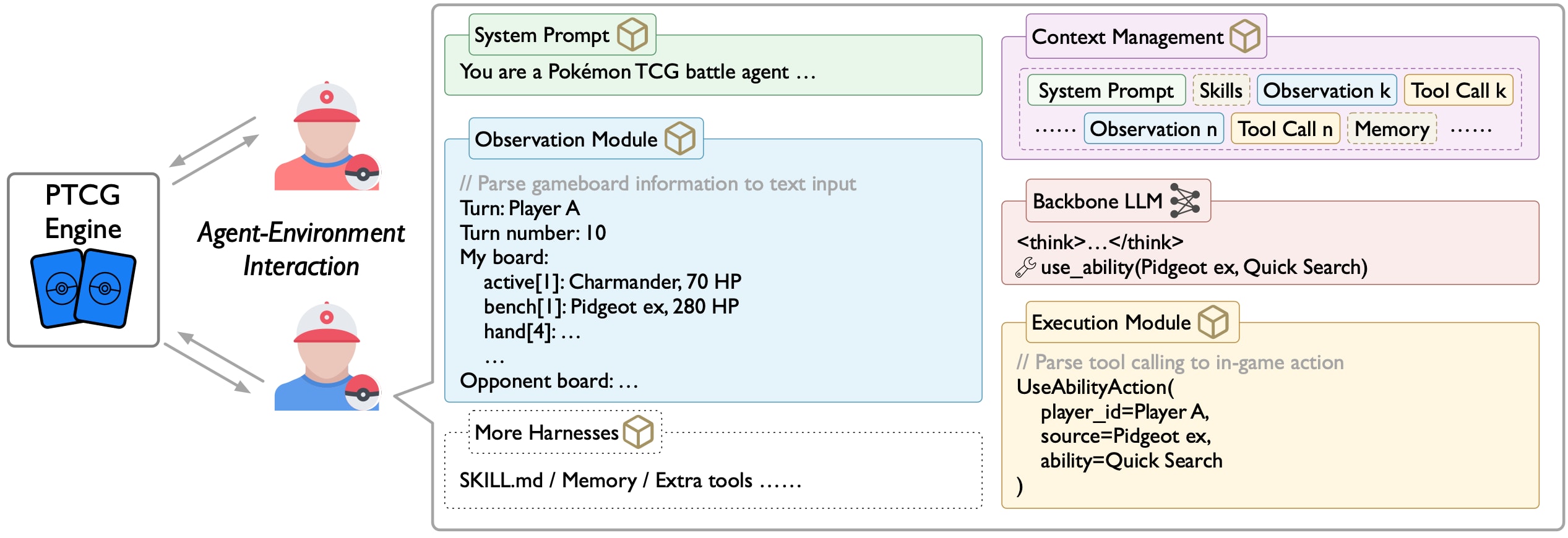Click the PTCG Engine box

point(84,260)
